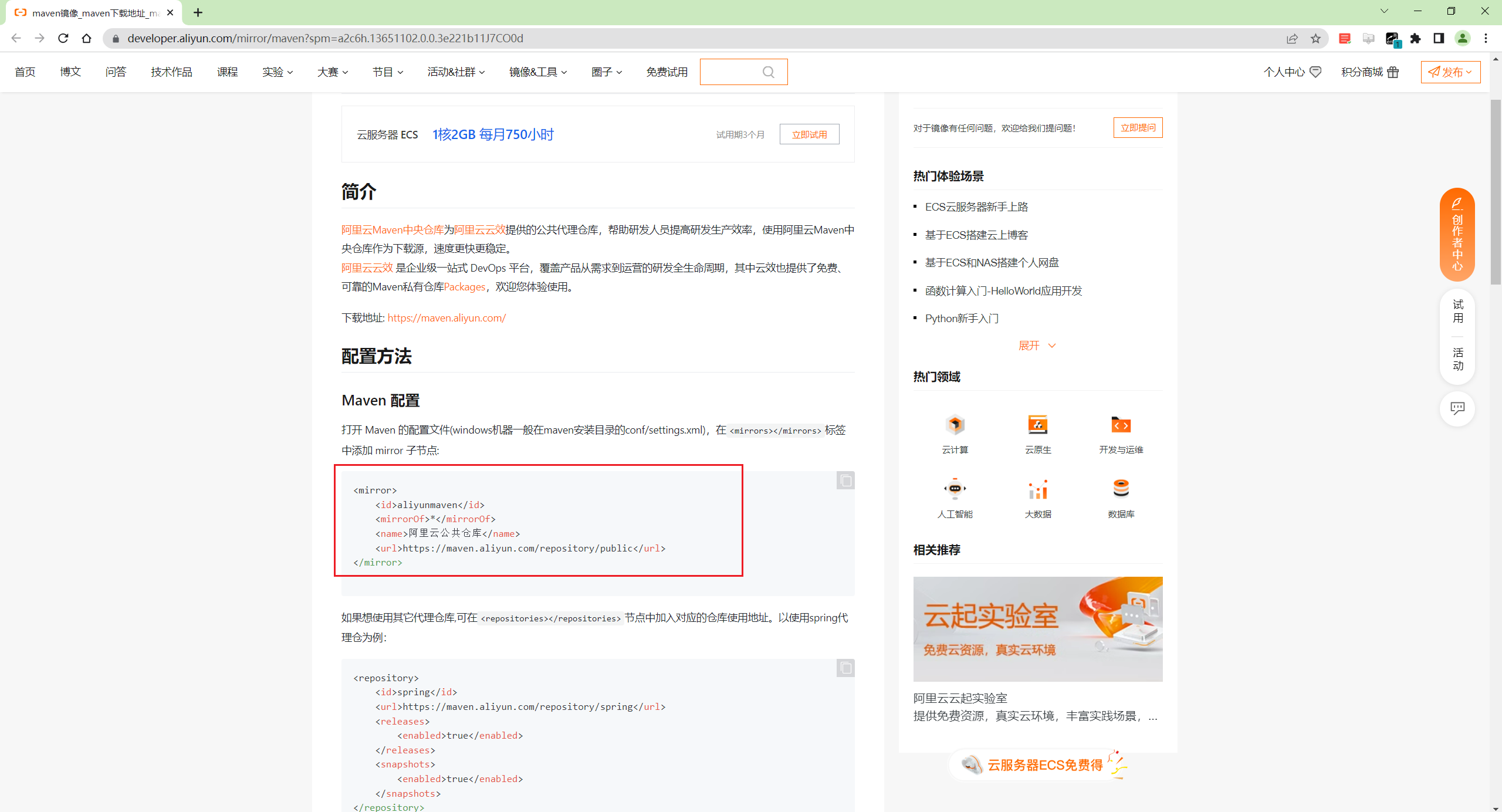
Task: Open the 创作者中心 floating button
Action: point(1457,235)
